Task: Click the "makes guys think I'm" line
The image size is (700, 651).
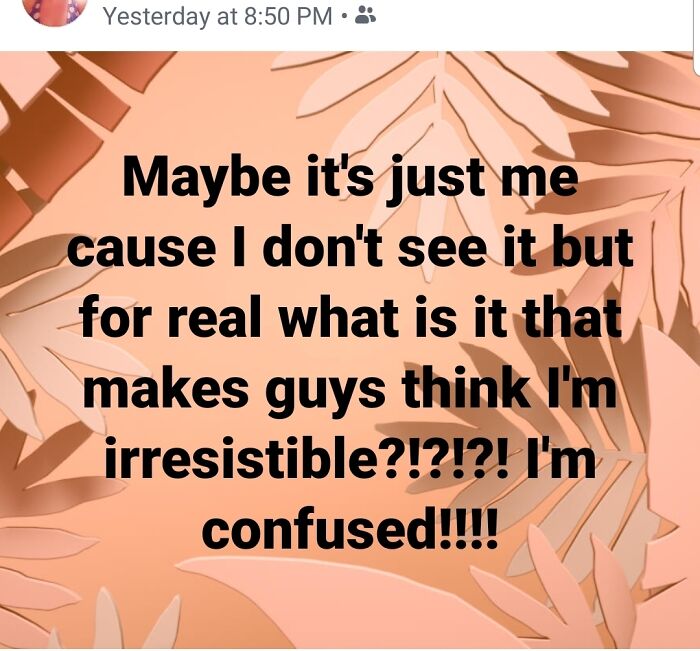Action: tap(349, 388)
